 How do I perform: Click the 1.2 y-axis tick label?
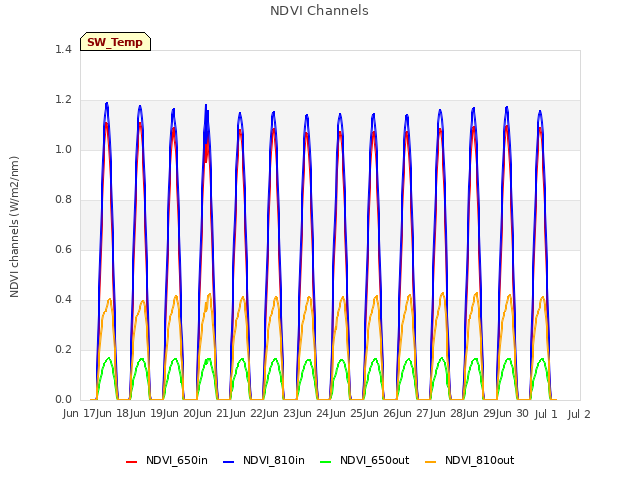(x=63, y=100)
